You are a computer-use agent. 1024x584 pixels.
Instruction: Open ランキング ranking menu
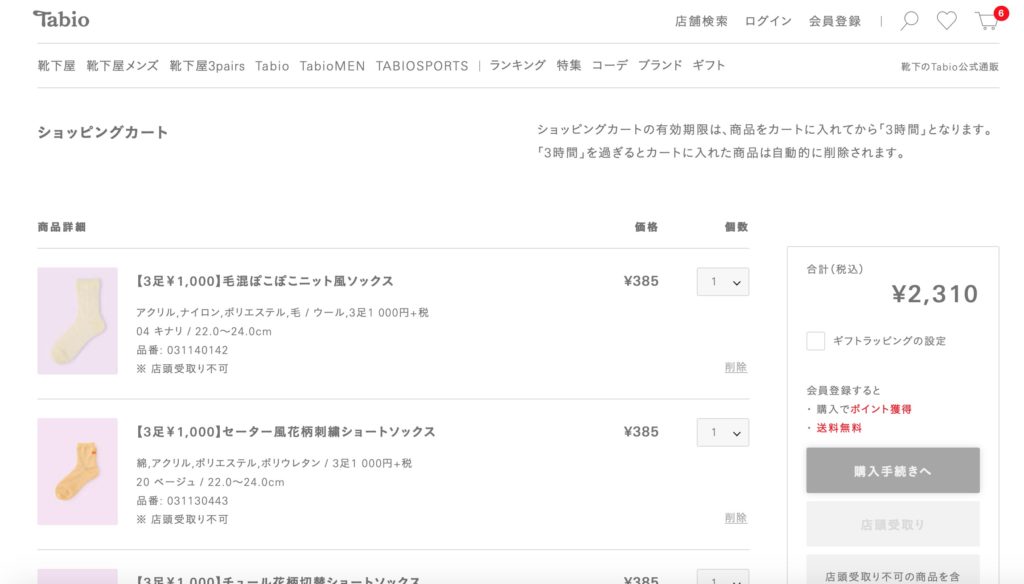pyautogui.click(x=517, y=65)
